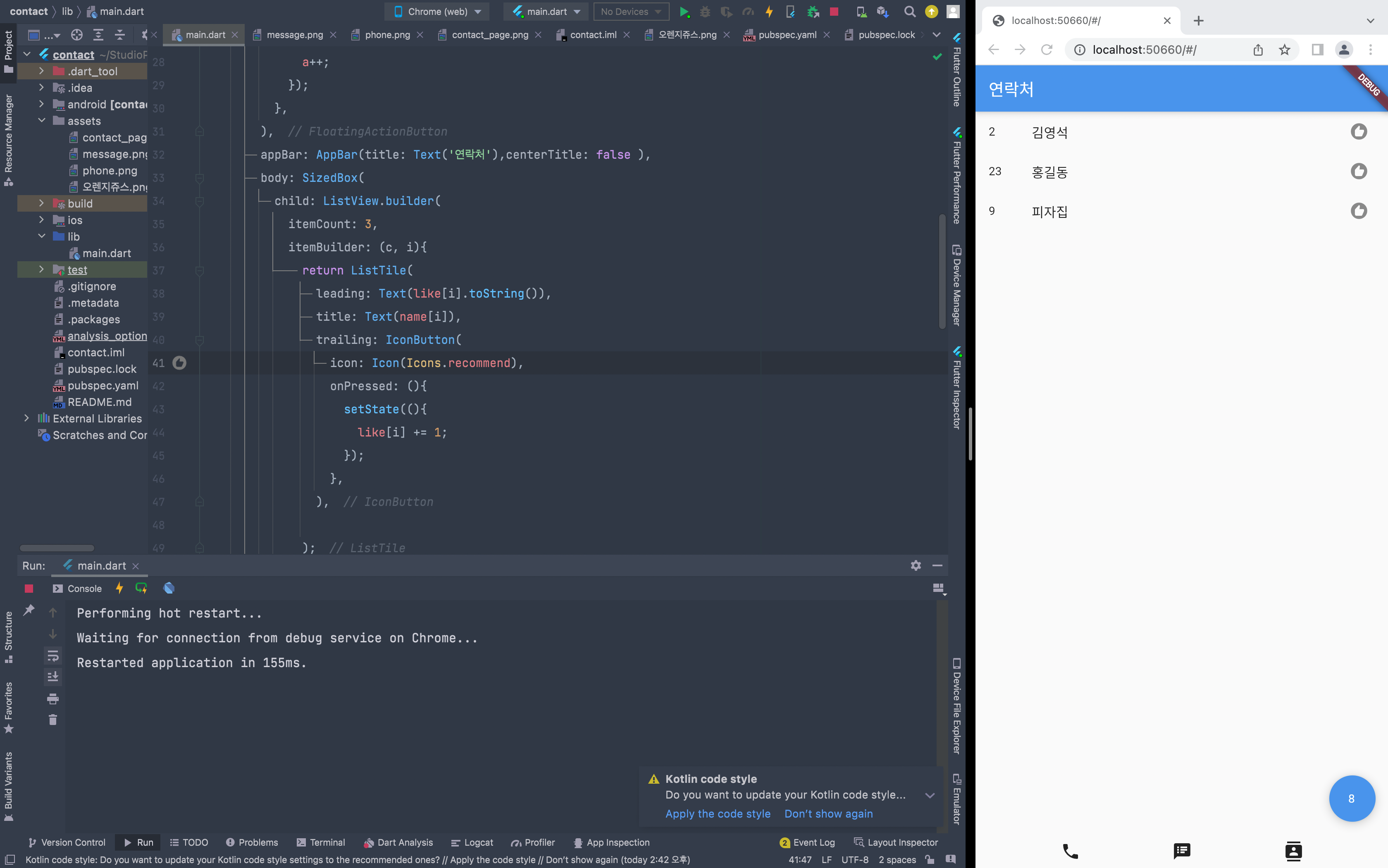Open the Search Everywhere magnifier icon
The height and width of the screenshot is (868, 1388).
click(909, 12)
